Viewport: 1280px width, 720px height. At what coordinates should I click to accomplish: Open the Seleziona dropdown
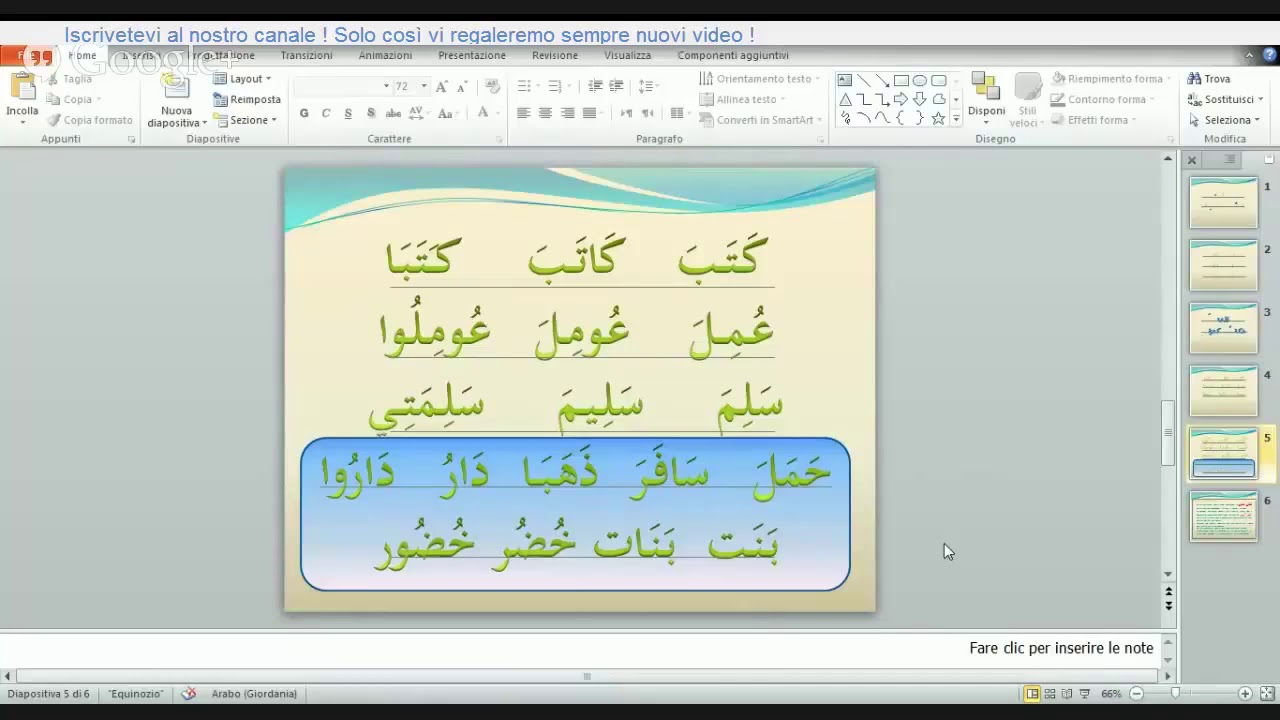(x=1225, y=120)
